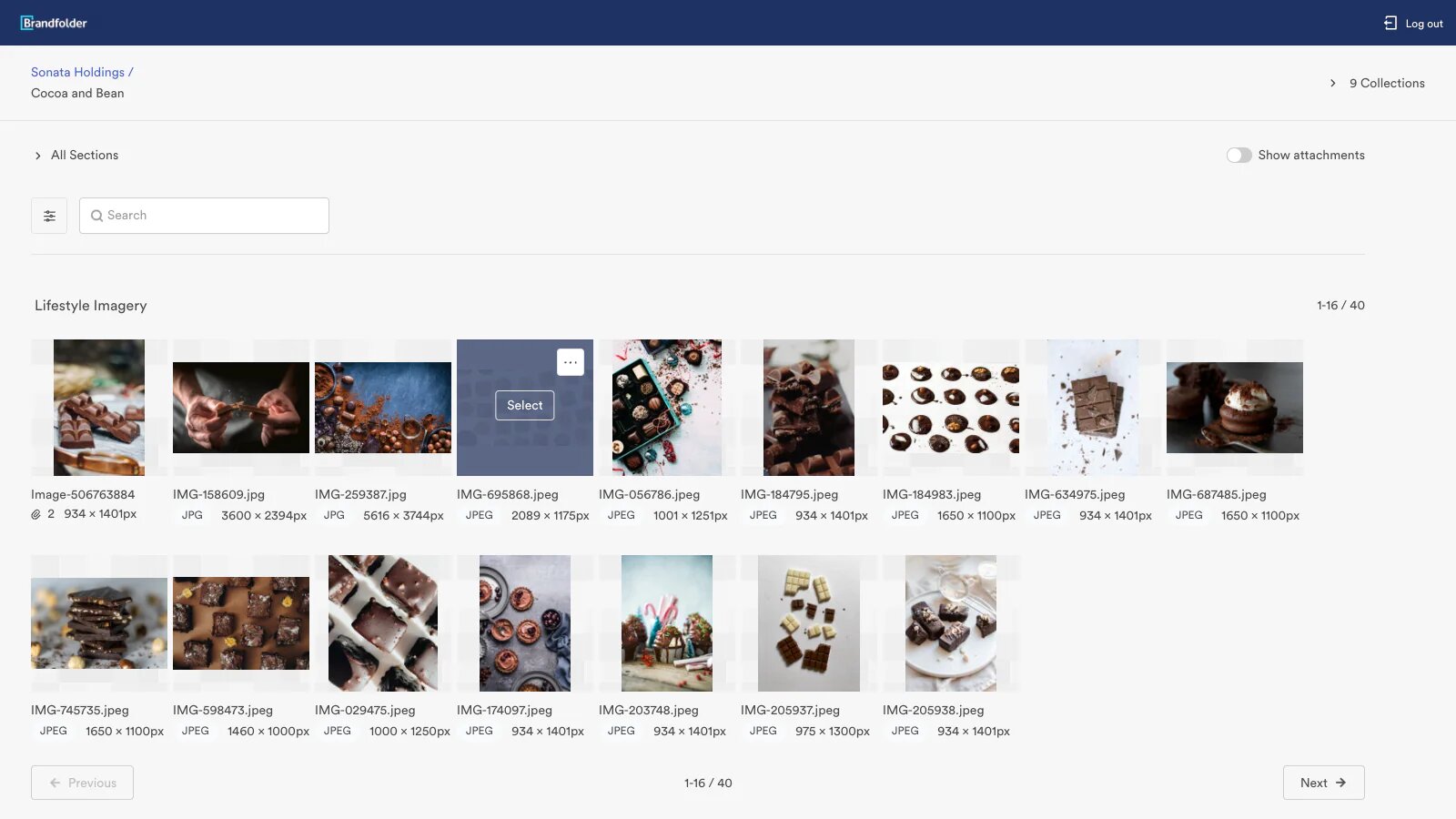Click the Log out icon
1456x819 pixels.
(x=1391, y=23)
